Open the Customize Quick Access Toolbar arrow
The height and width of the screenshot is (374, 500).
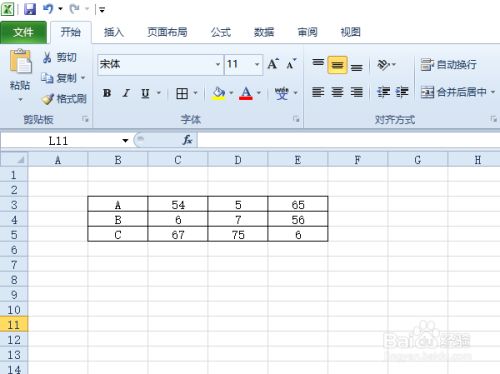coord(102,10)
